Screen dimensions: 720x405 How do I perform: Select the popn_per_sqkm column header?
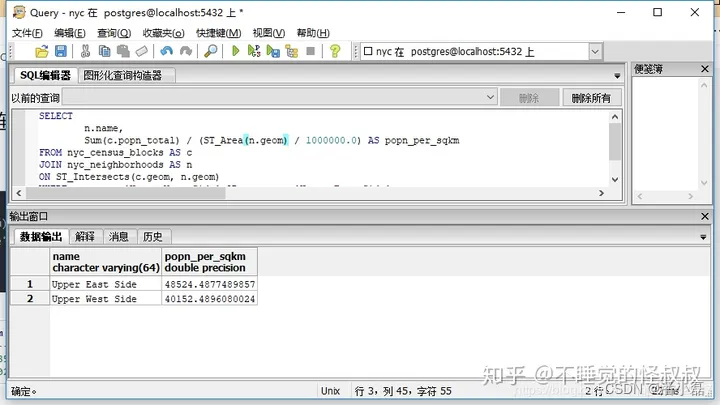click(x=209, y=262)
